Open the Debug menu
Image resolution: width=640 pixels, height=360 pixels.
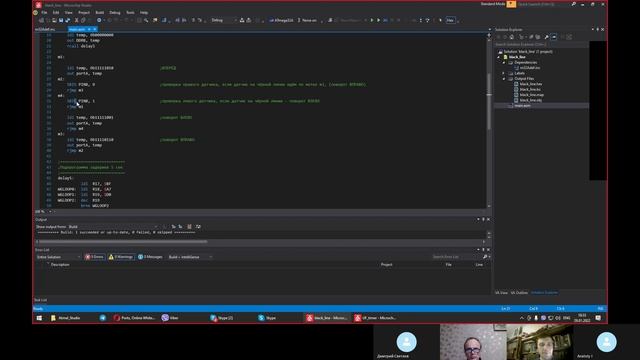(x=115, y=13)
